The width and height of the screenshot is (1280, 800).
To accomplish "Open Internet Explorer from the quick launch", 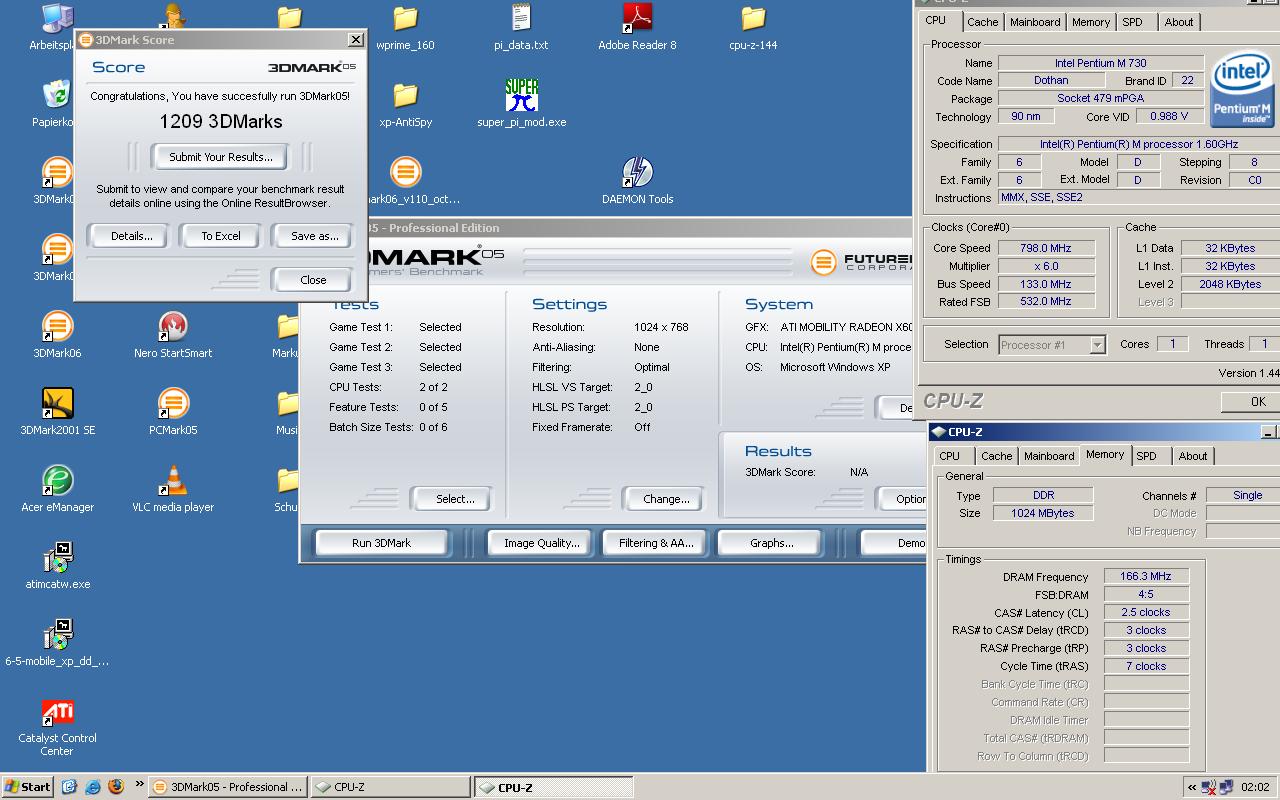I will 92,787.
